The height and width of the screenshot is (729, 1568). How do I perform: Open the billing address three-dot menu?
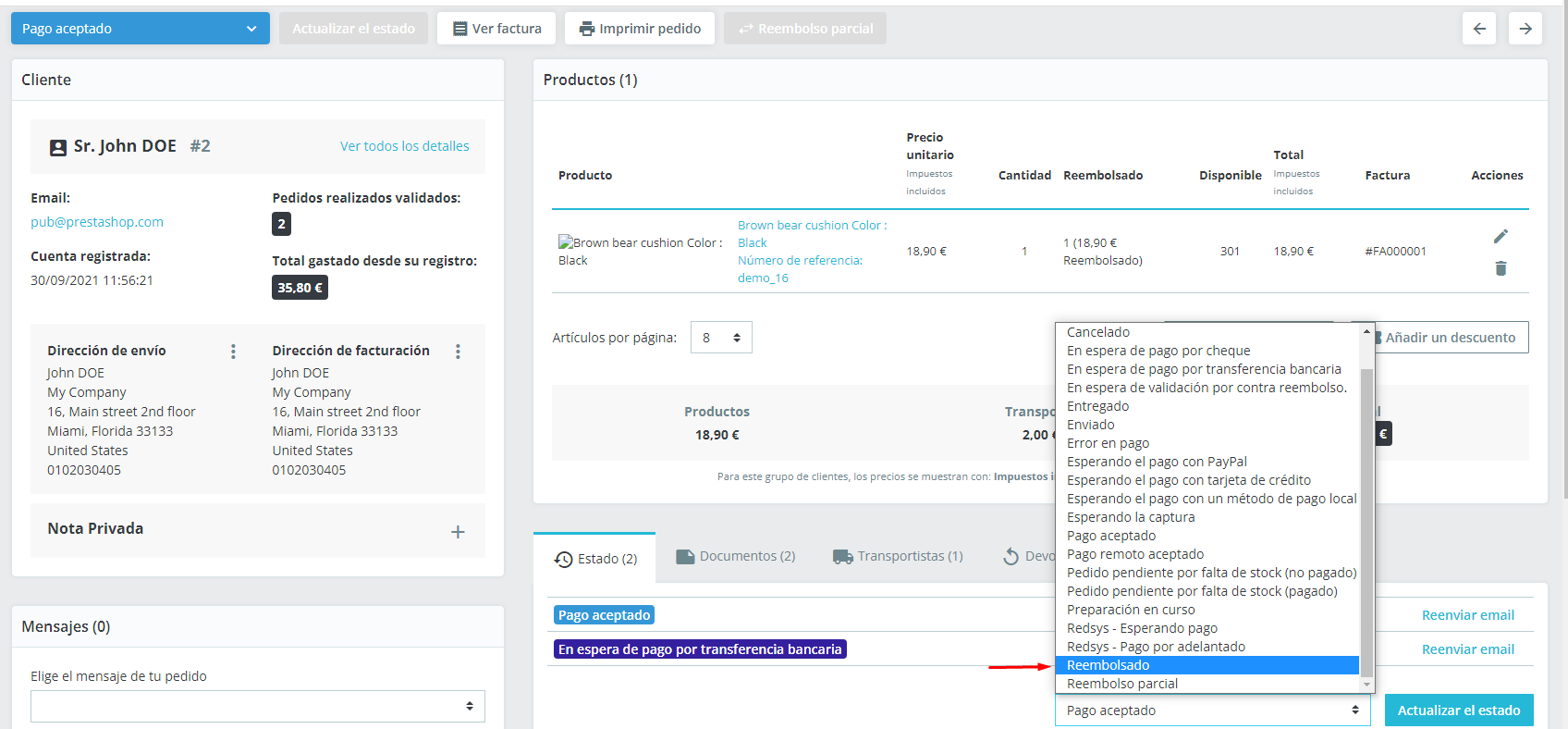pyautogui.click(x=458, y=352)
